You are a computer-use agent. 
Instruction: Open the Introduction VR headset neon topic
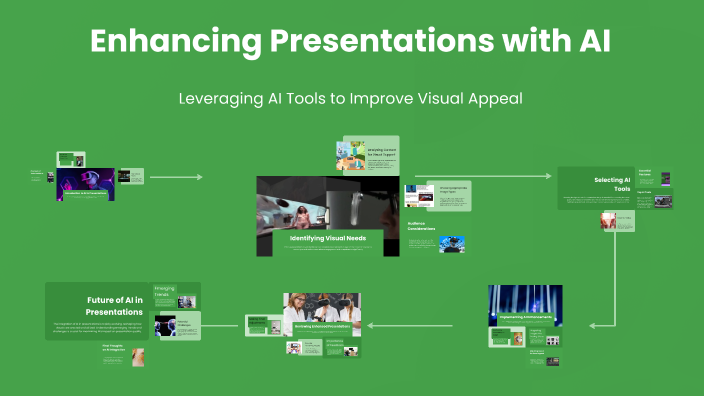pyautogui.click(x=85, y=184)
